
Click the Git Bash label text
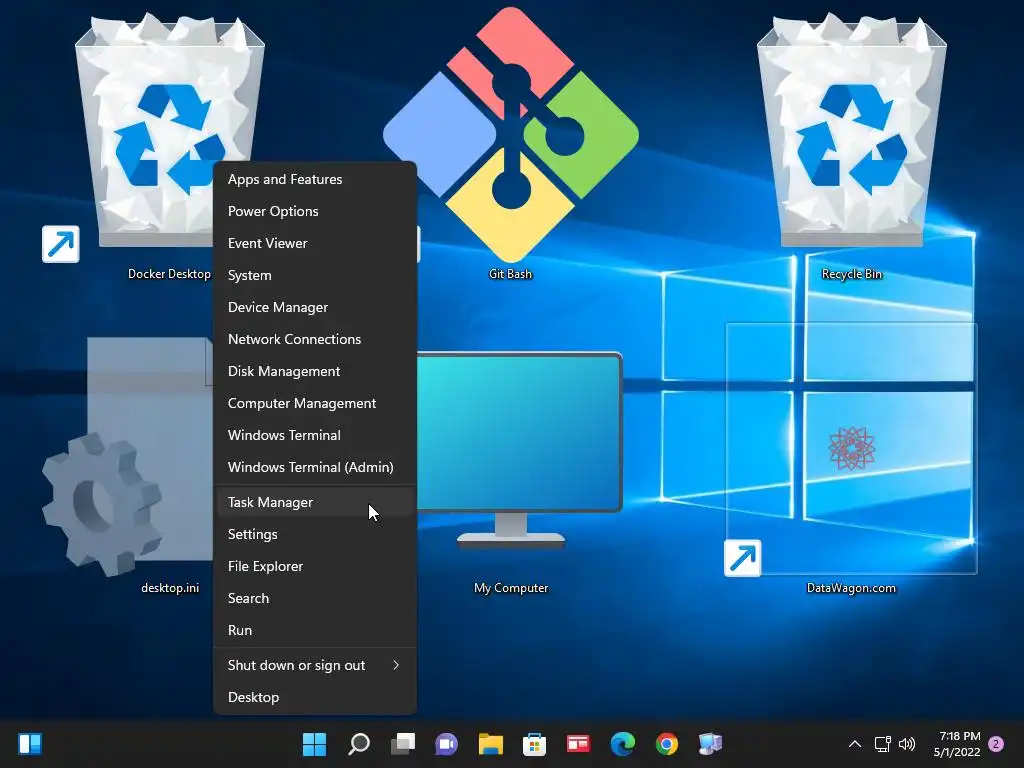point(511,274)
